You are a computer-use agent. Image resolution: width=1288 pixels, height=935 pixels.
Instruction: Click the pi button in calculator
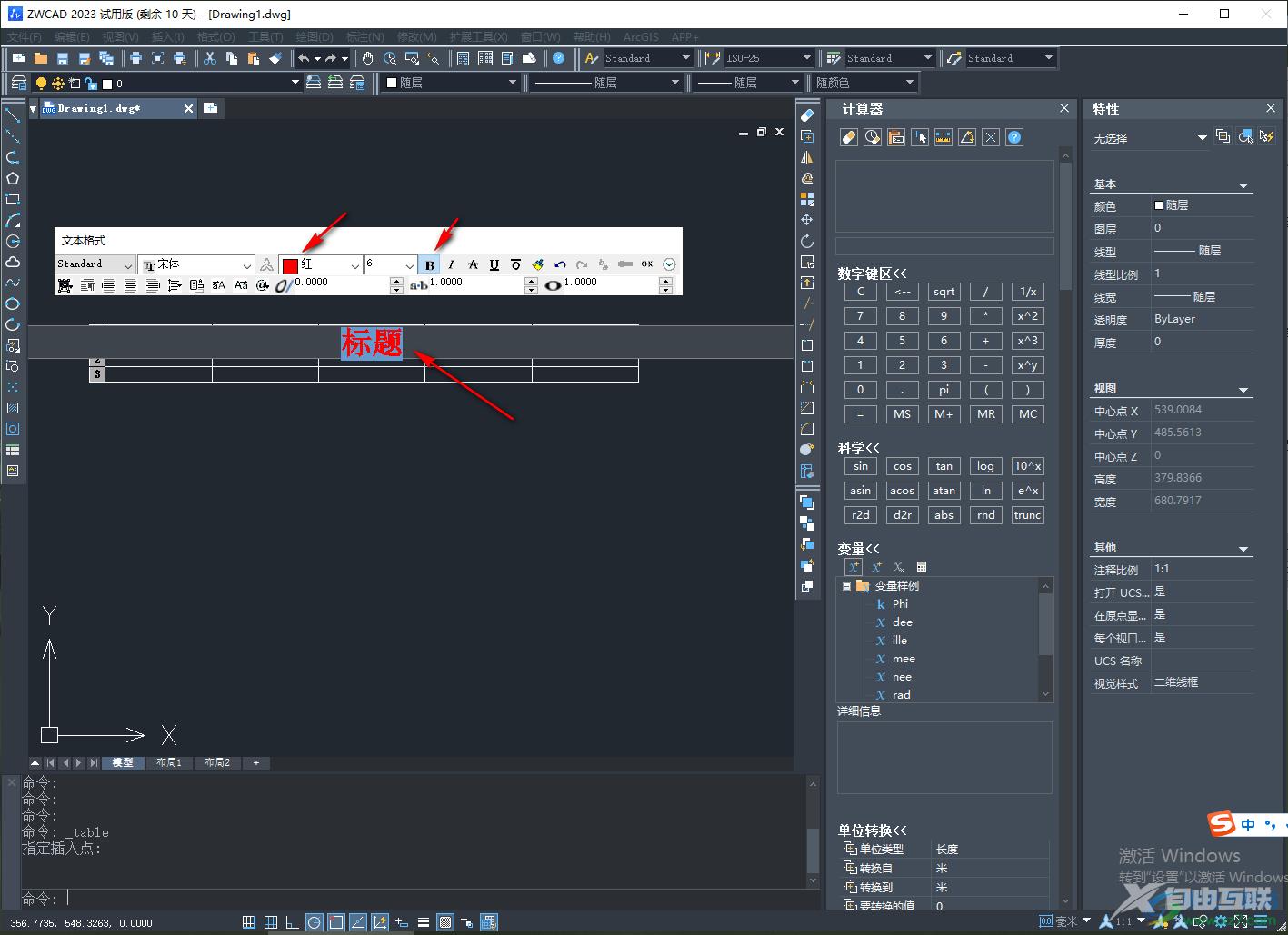pos(944,390)
